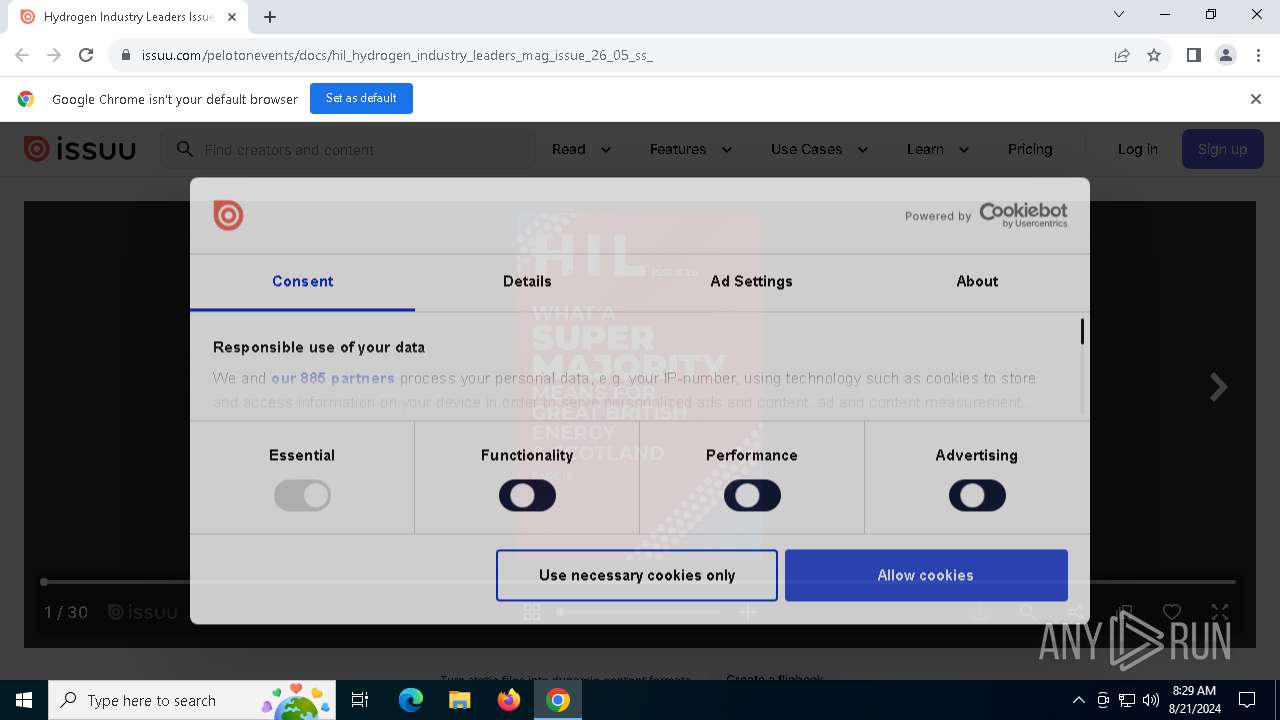Open a new browser tab
The image size is (1280, 720).
point(270,17)
